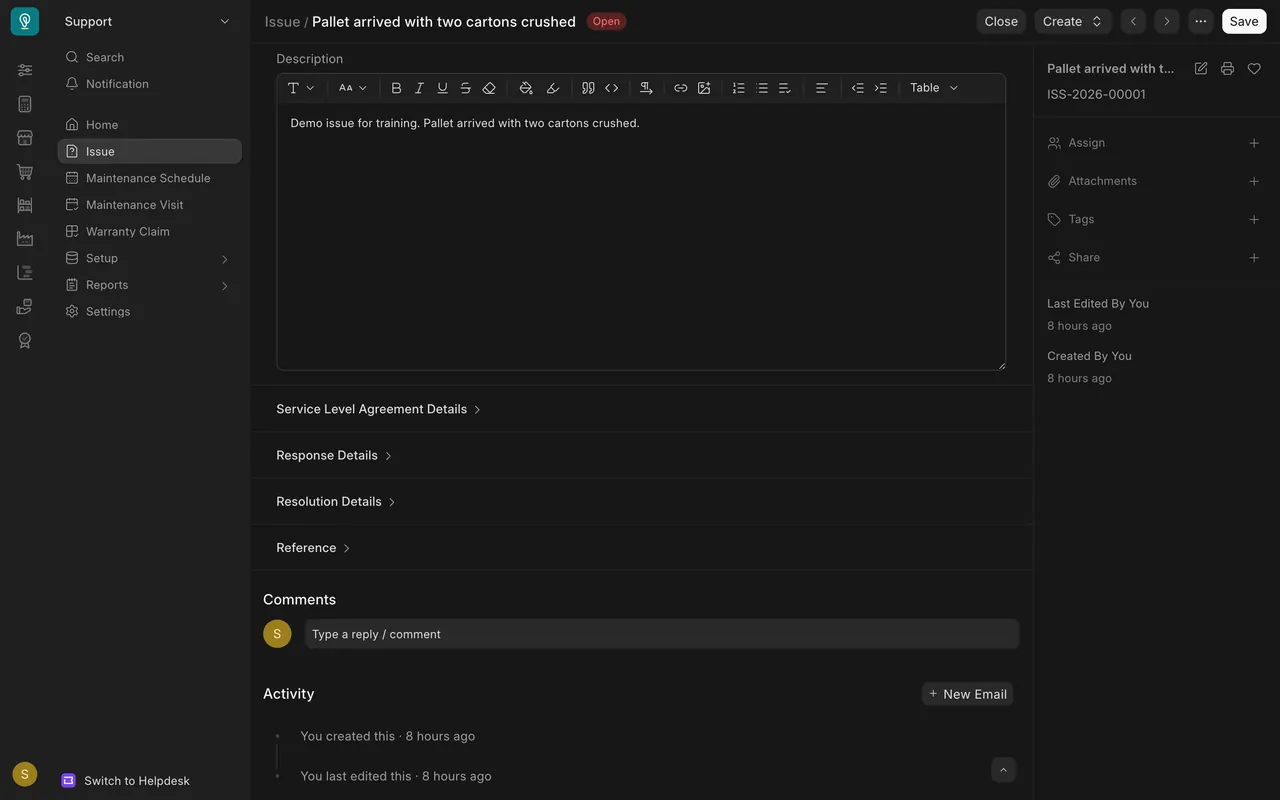Like this issue with the heart icon
The image size is (1280, 800).
tap(1254, 69)
